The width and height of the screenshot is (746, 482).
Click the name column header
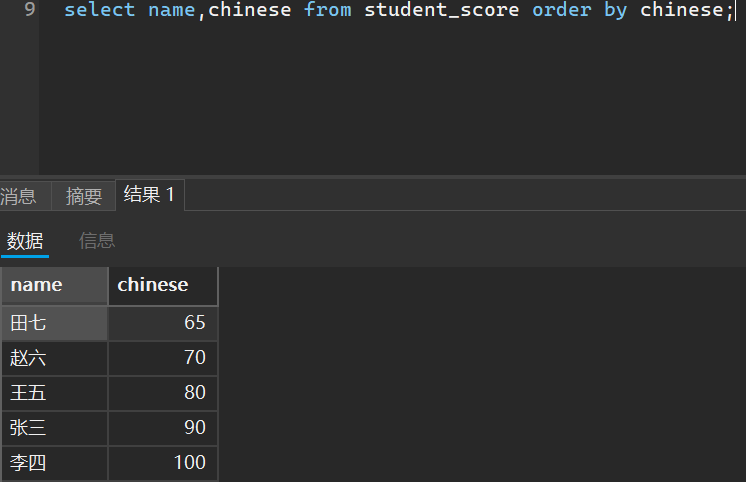tap(55, 285)
